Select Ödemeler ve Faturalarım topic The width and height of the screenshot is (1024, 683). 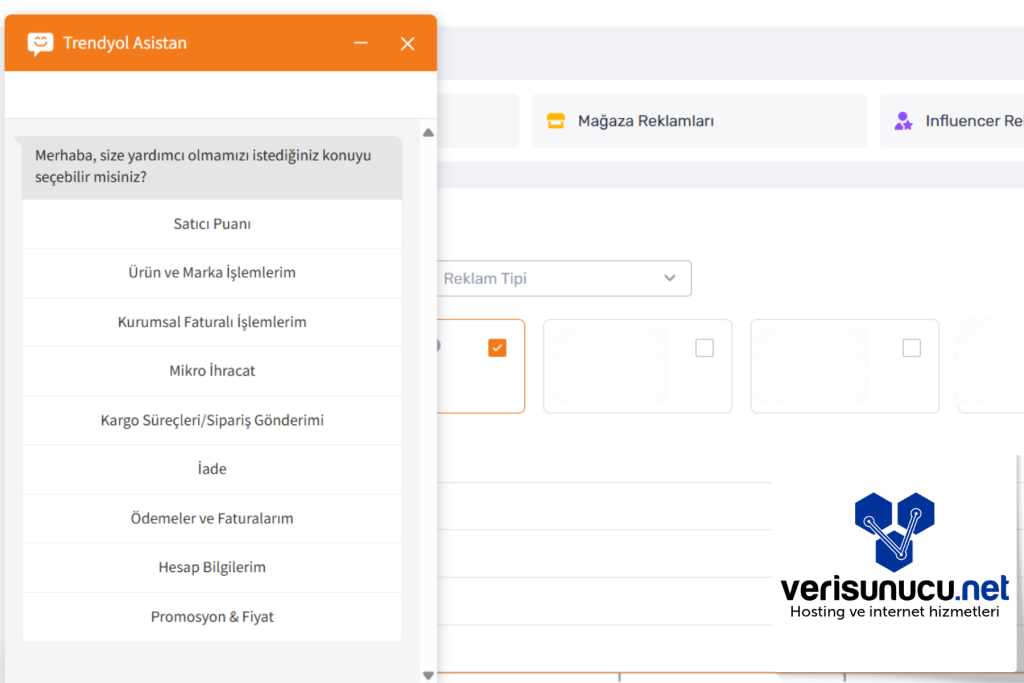click(212, 518)
